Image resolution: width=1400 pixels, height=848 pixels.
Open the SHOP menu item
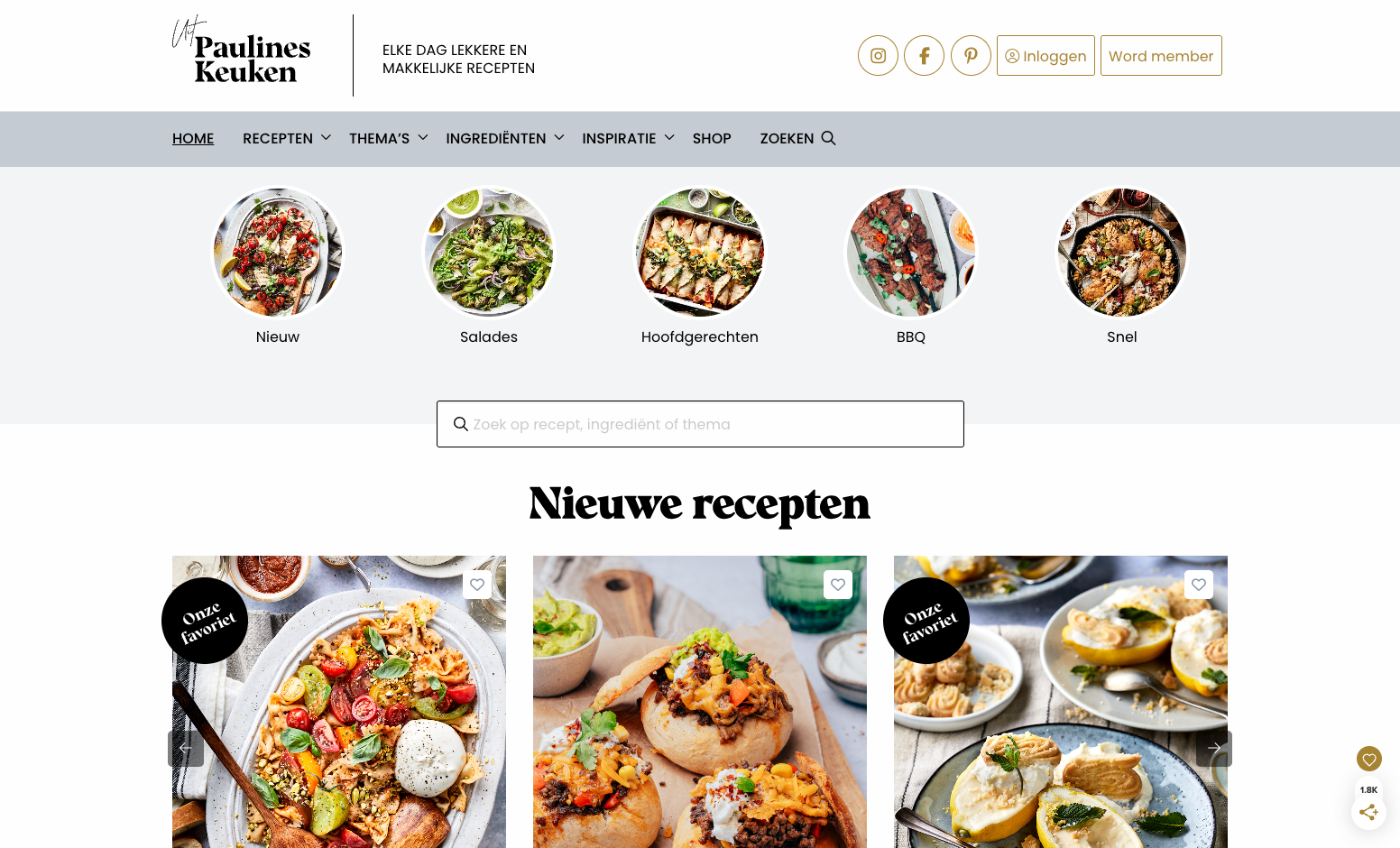coord(712,138)
